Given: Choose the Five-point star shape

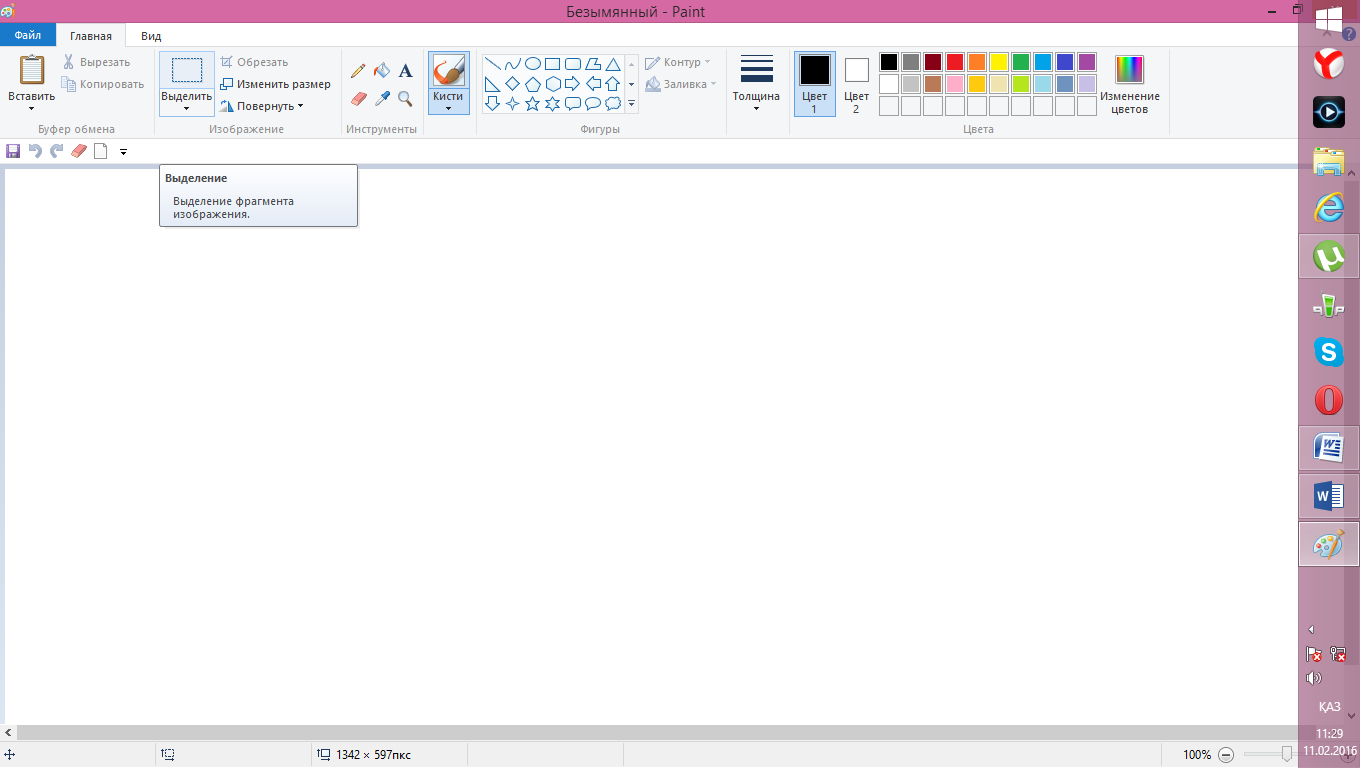Looking at the screenshot, I should [x=533, y=104].
